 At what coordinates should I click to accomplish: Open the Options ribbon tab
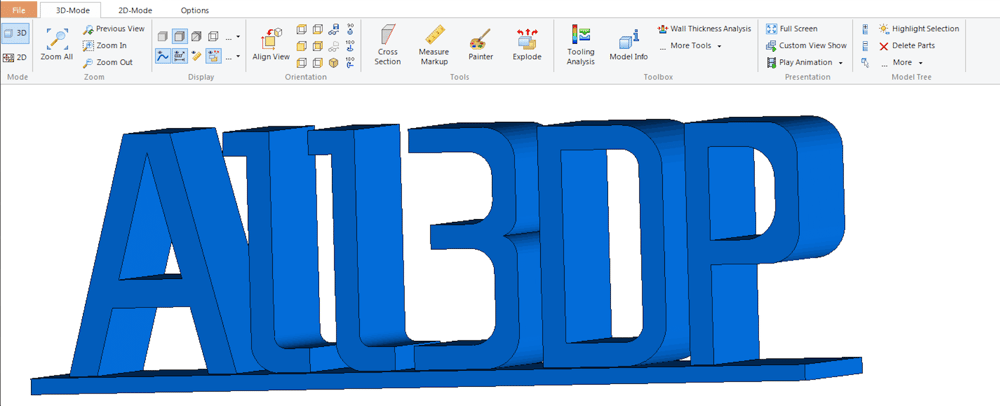(195, 10)
